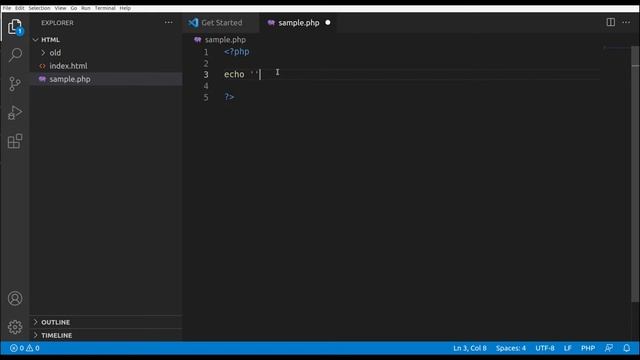
Task: Open the Edit menu
Action: coord(20,8)
